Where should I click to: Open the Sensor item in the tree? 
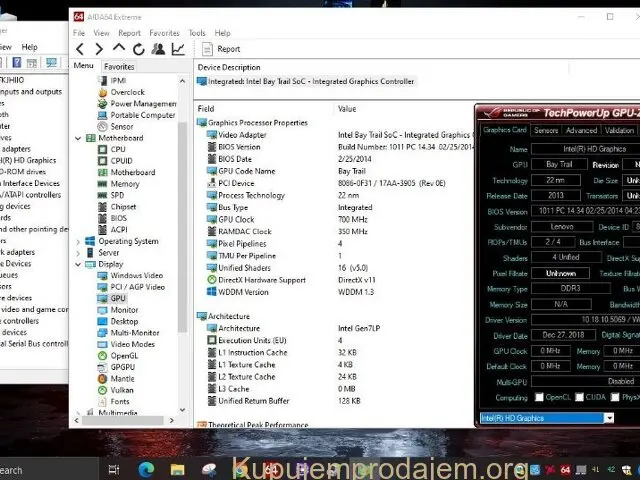[x=122, y=127]
